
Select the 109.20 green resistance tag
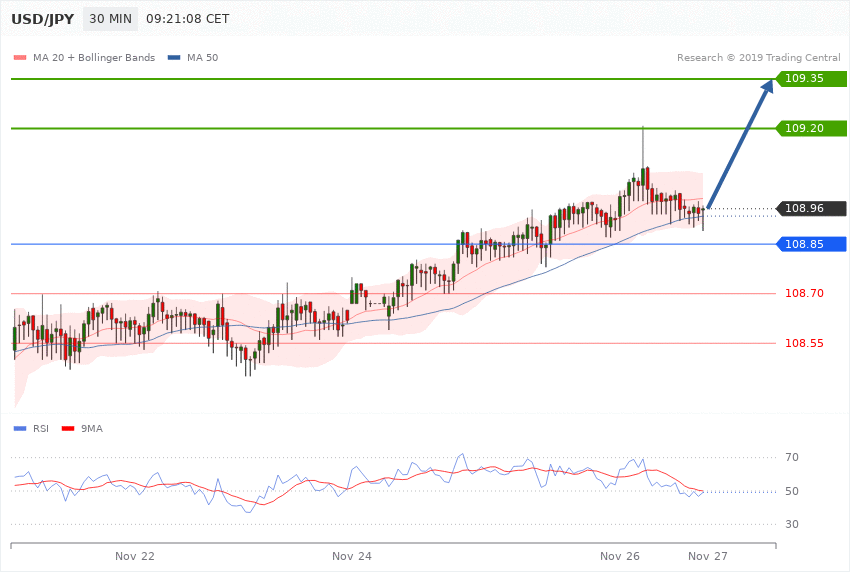812,128
